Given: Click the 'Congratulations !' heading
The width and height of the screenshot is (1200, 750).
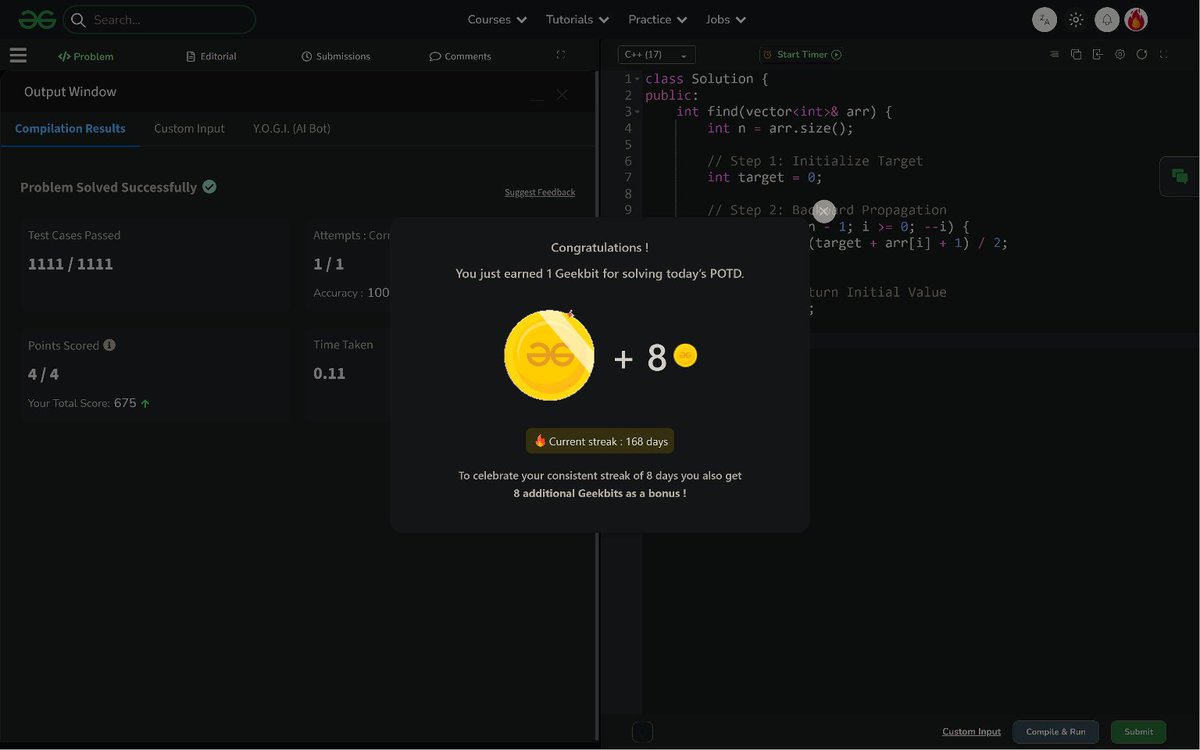Looking at the screenshot, I should point(599,247).
